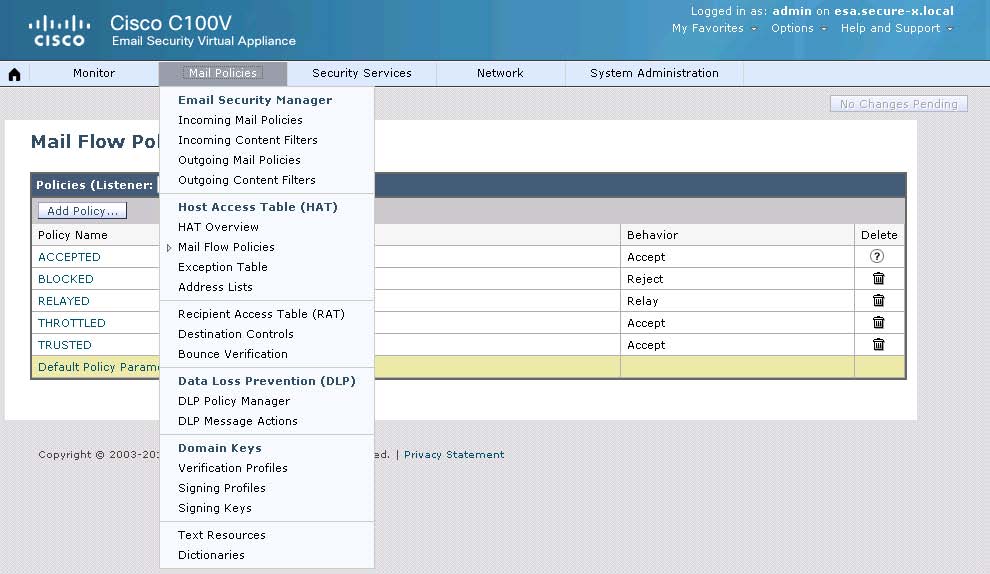The height and width of the screenshot is (574, 990).
Task: Open the Privacy Statement link
Action: pos(454,455)
